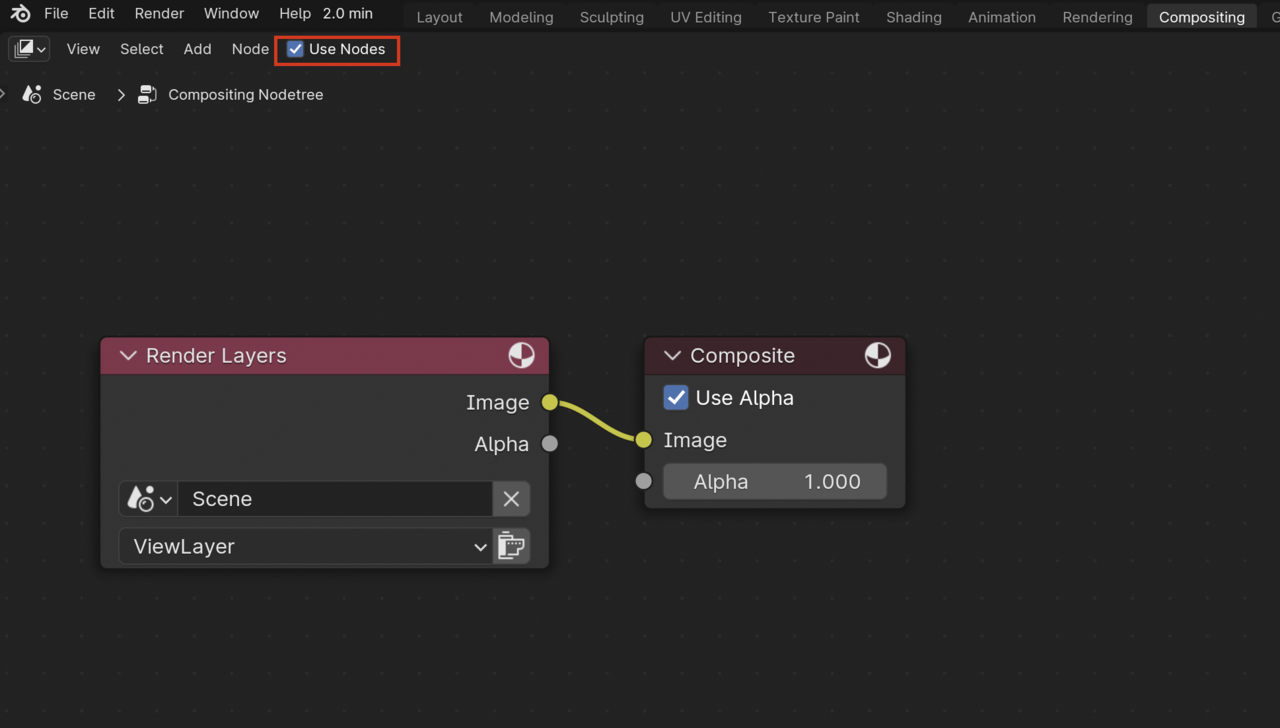Click the Compositing Nodetree icon in breadcrumb

tap(147, 93)
